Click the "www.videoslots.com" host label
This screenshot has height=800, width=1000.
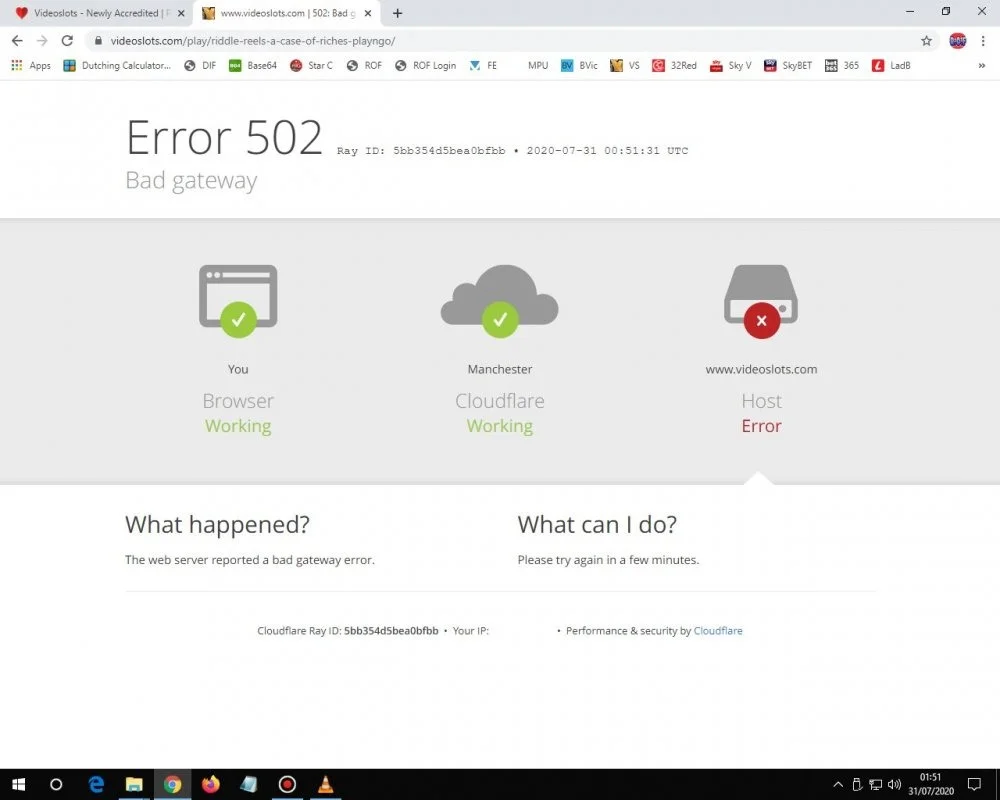pos(761,369)
